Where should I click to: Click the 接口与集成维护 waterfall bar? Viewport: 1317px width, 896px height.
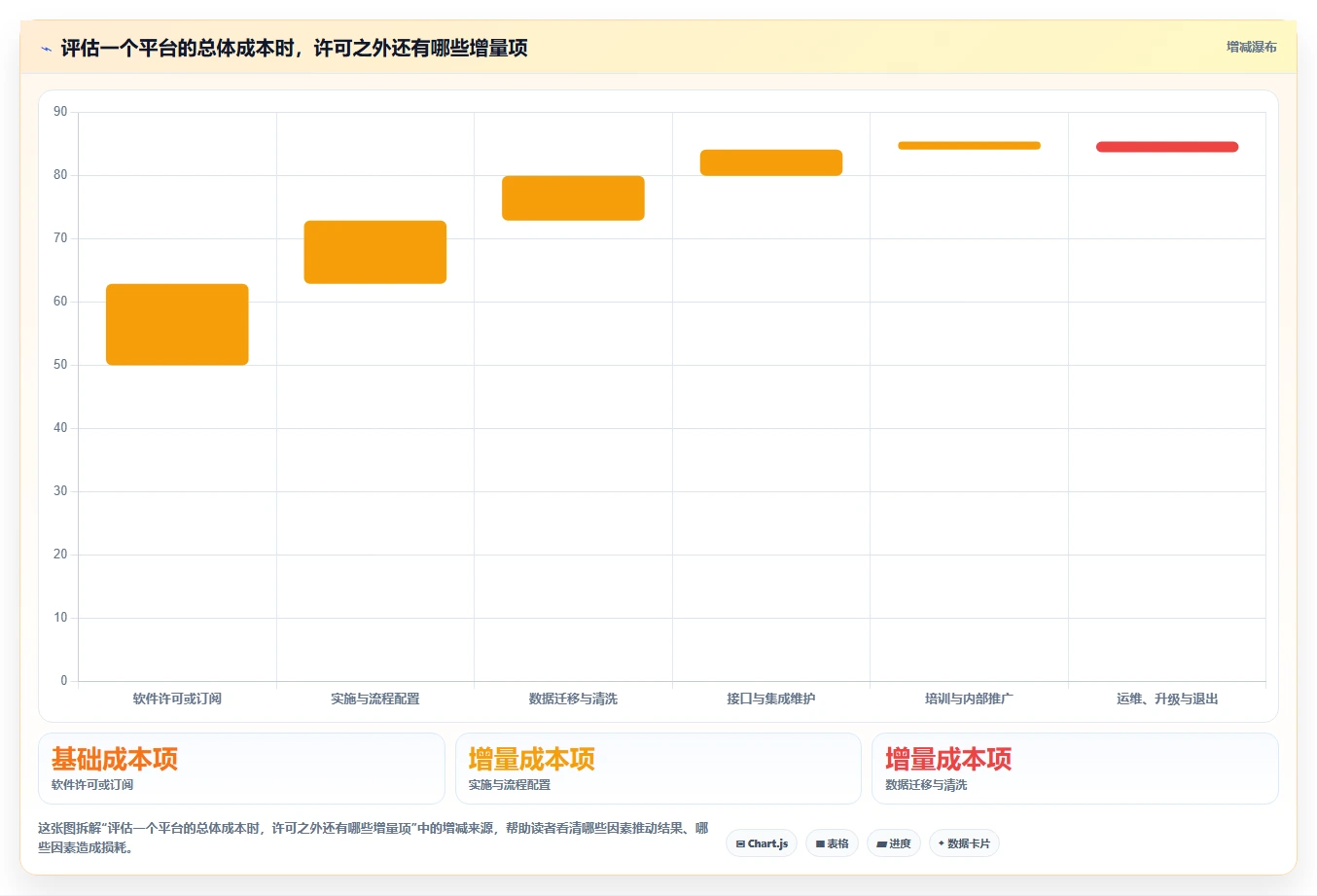(x=771, y=162)
